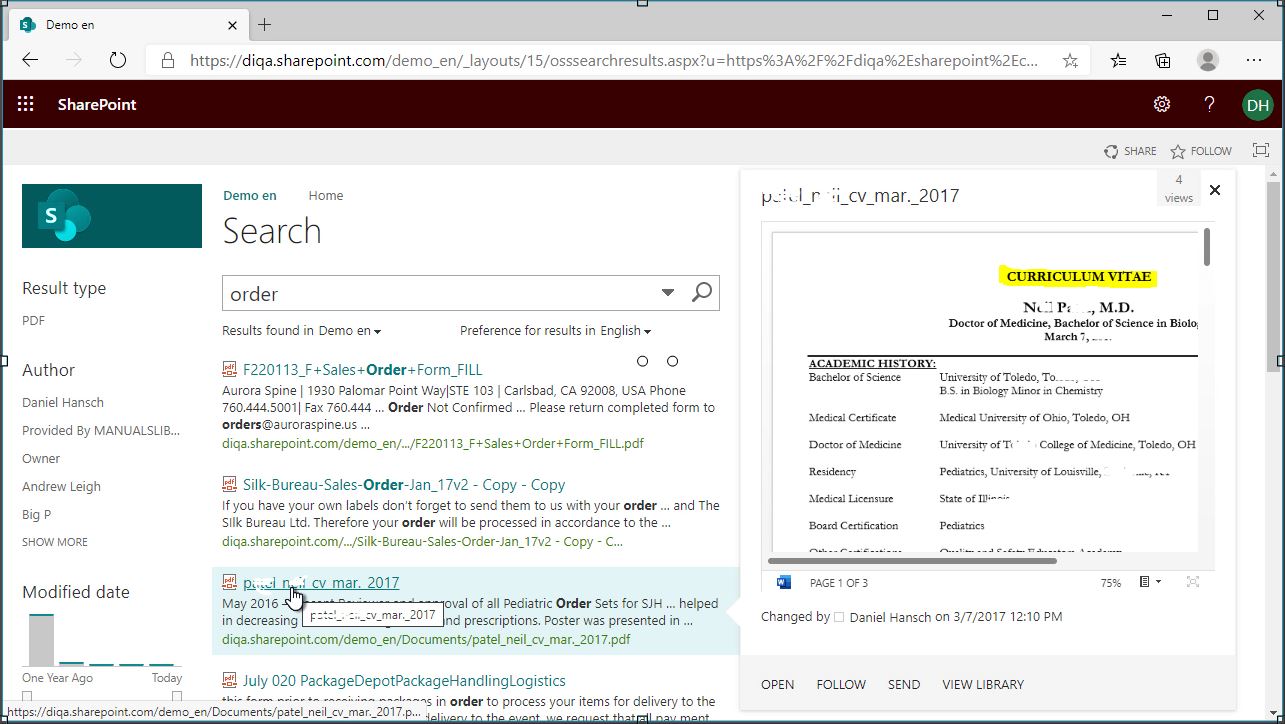Click the help question mark icon

point(1209,104)
